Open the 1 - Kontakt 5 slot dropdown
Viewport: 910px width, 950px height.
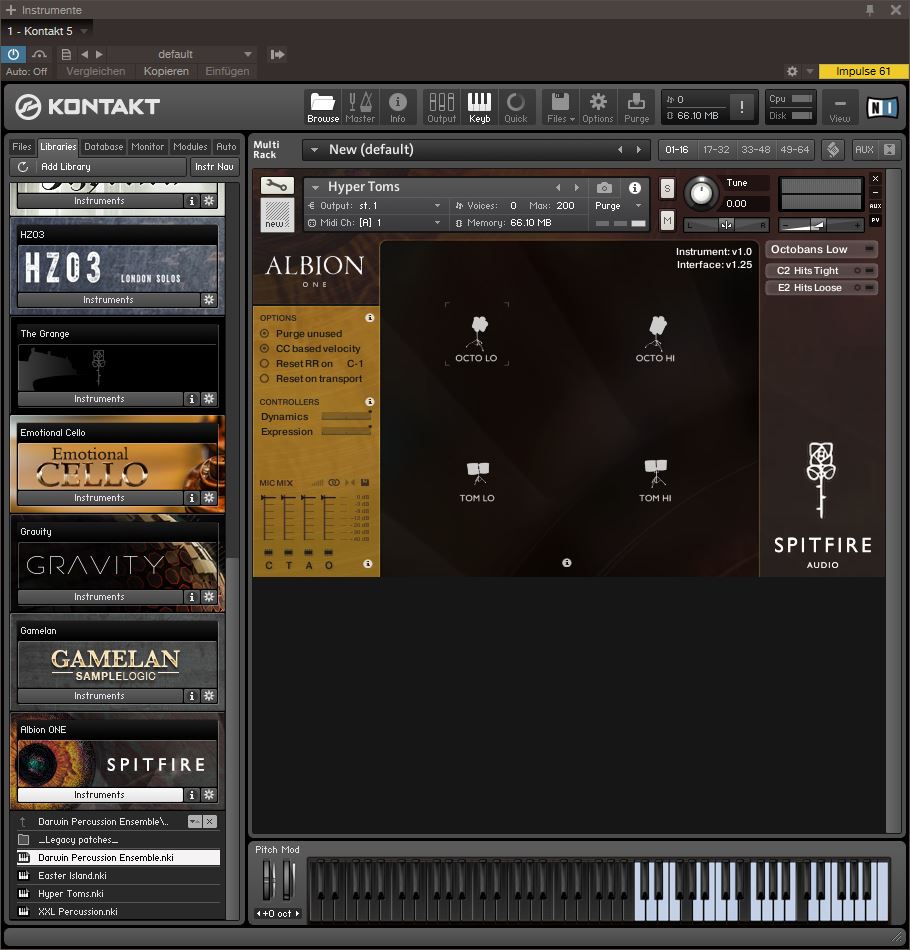pyautogui.click(x=84, y=31)
